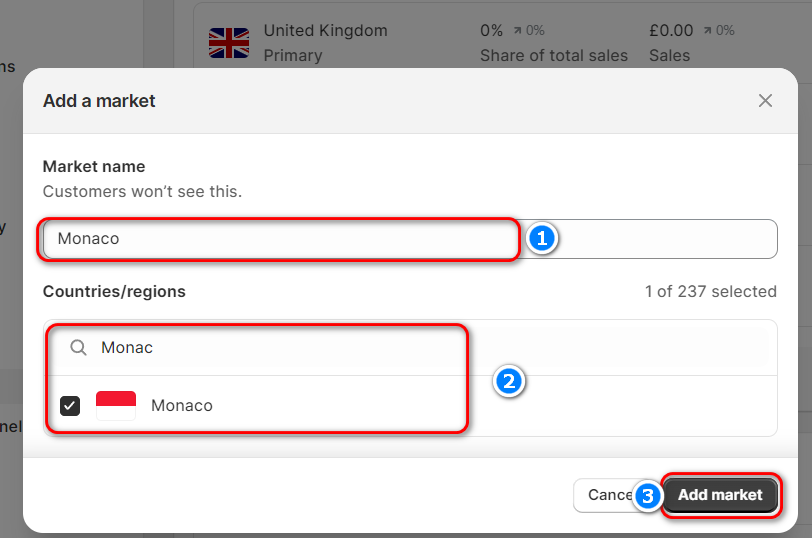Screen dimensions: 812x538
Task: Click the United Kingdom flag icon
Action: 229,43
